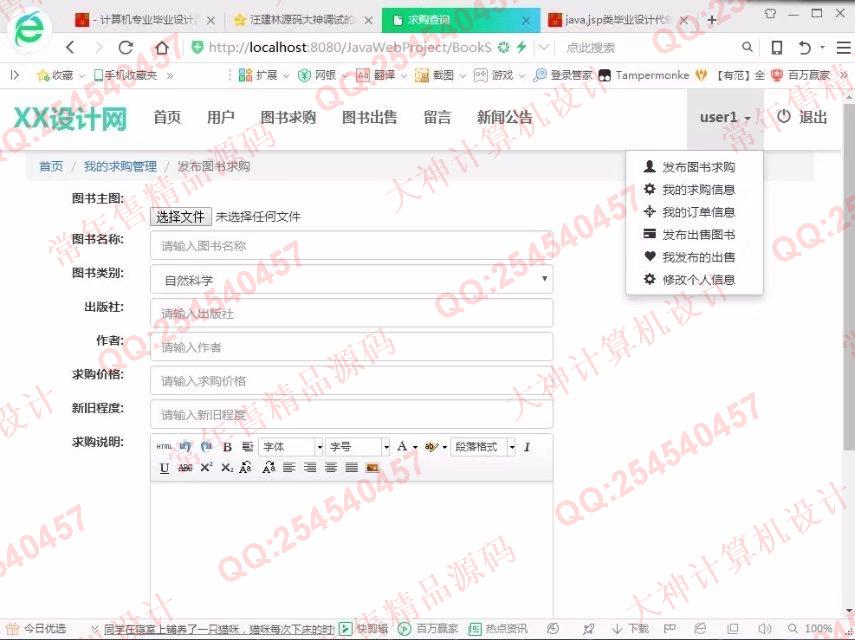Apply italic formatting in editor
Image resolution: width=855 pixels, height=640 pixels.
pyautogui.click(x=527, y=447)
